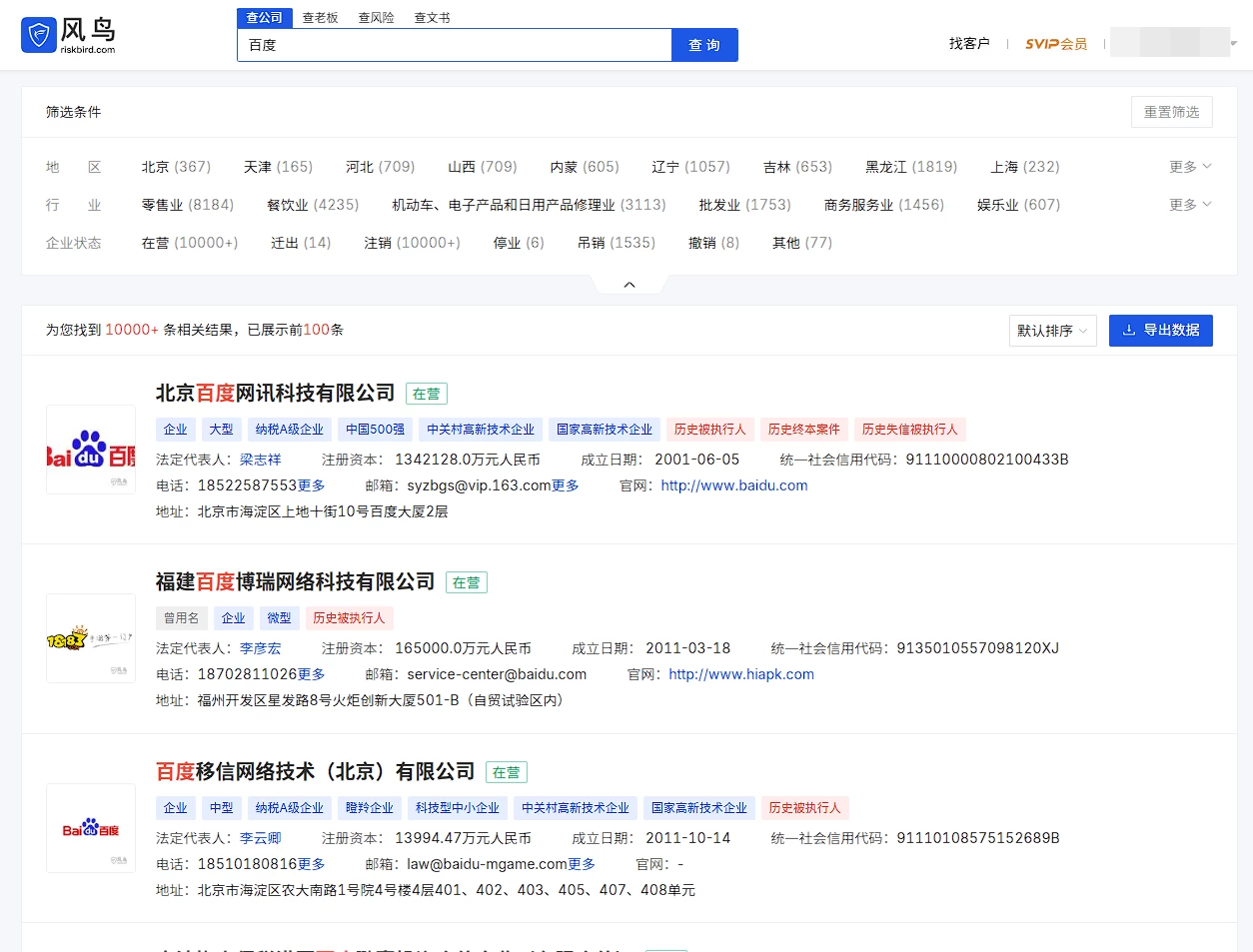Open the Beijing Baidu company logo thumbnail
Viewport: 1253px width, 952px height.
(x=91, y=450)
